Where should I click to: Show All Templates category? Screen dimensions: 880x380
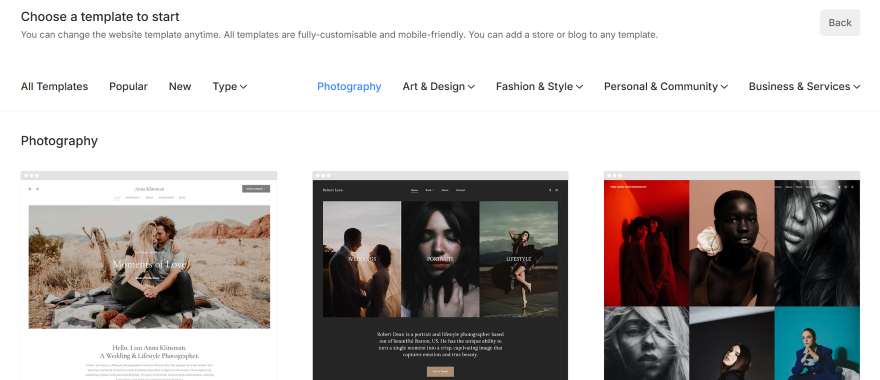point(54,86)
